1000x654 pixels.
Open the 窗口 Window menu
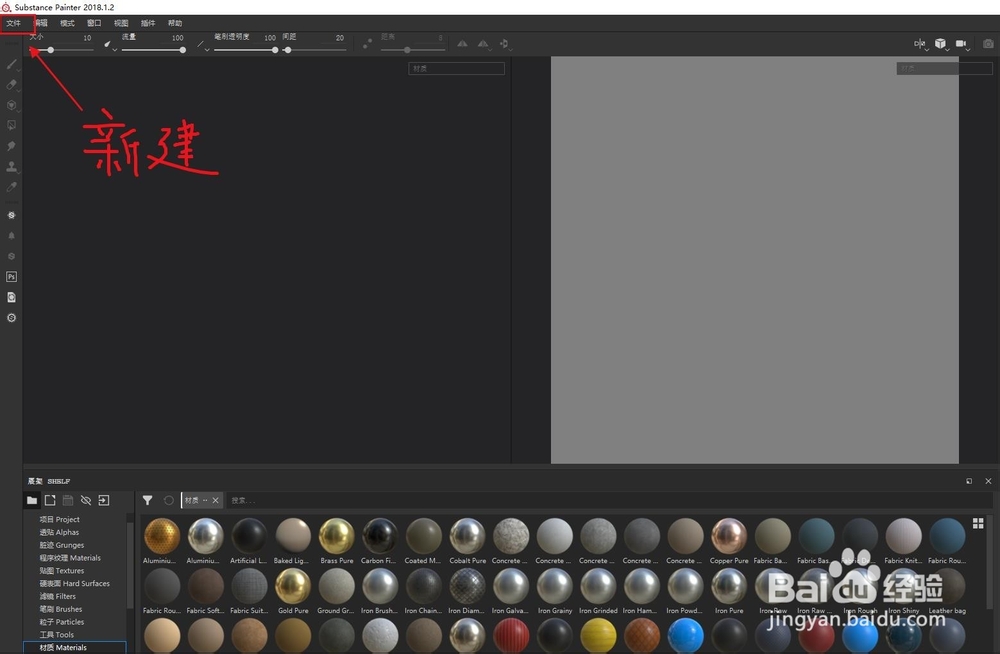click(x=94, y=23)
